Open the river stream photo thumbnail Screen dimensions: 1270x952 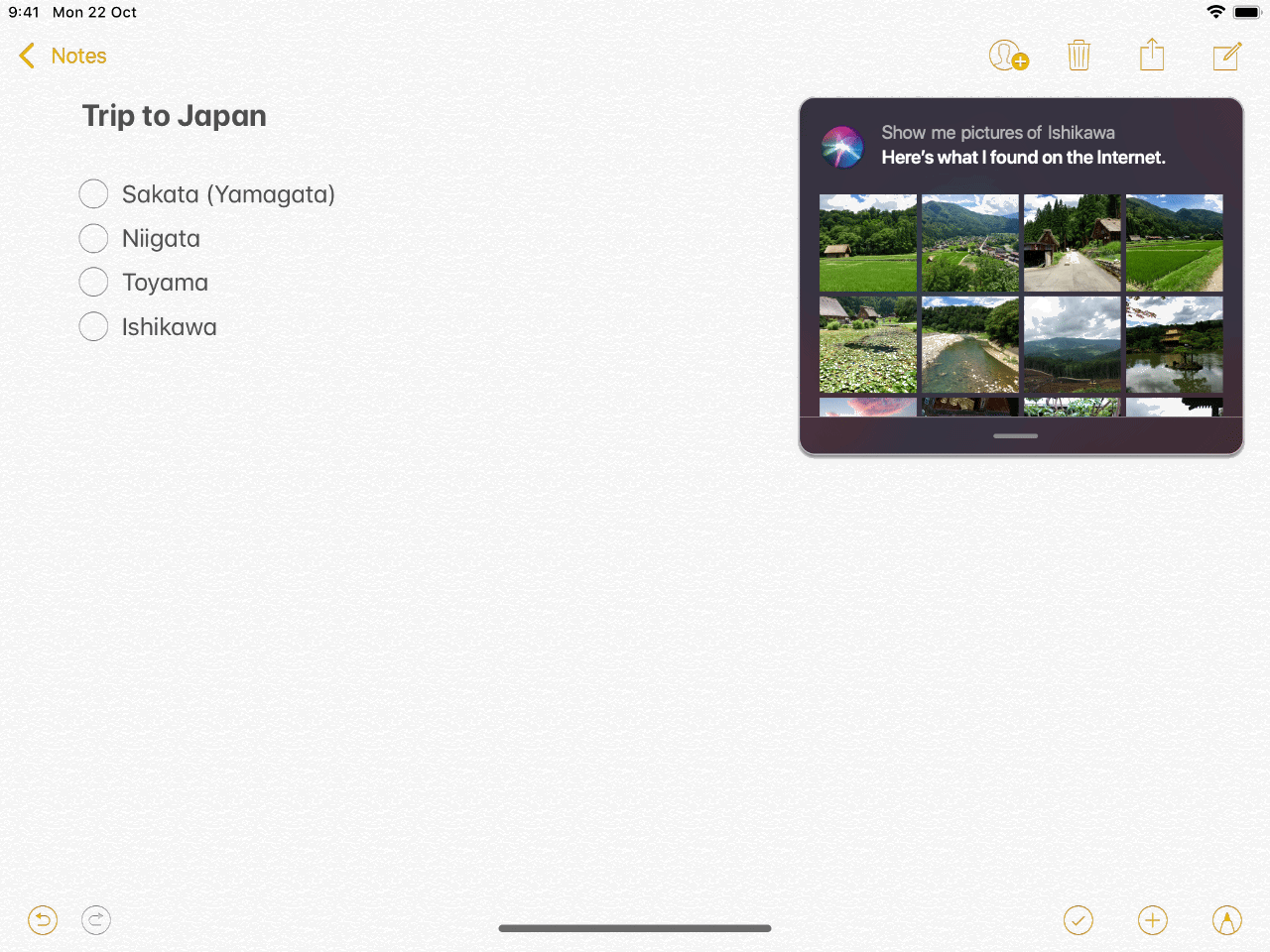coord(969,344)
